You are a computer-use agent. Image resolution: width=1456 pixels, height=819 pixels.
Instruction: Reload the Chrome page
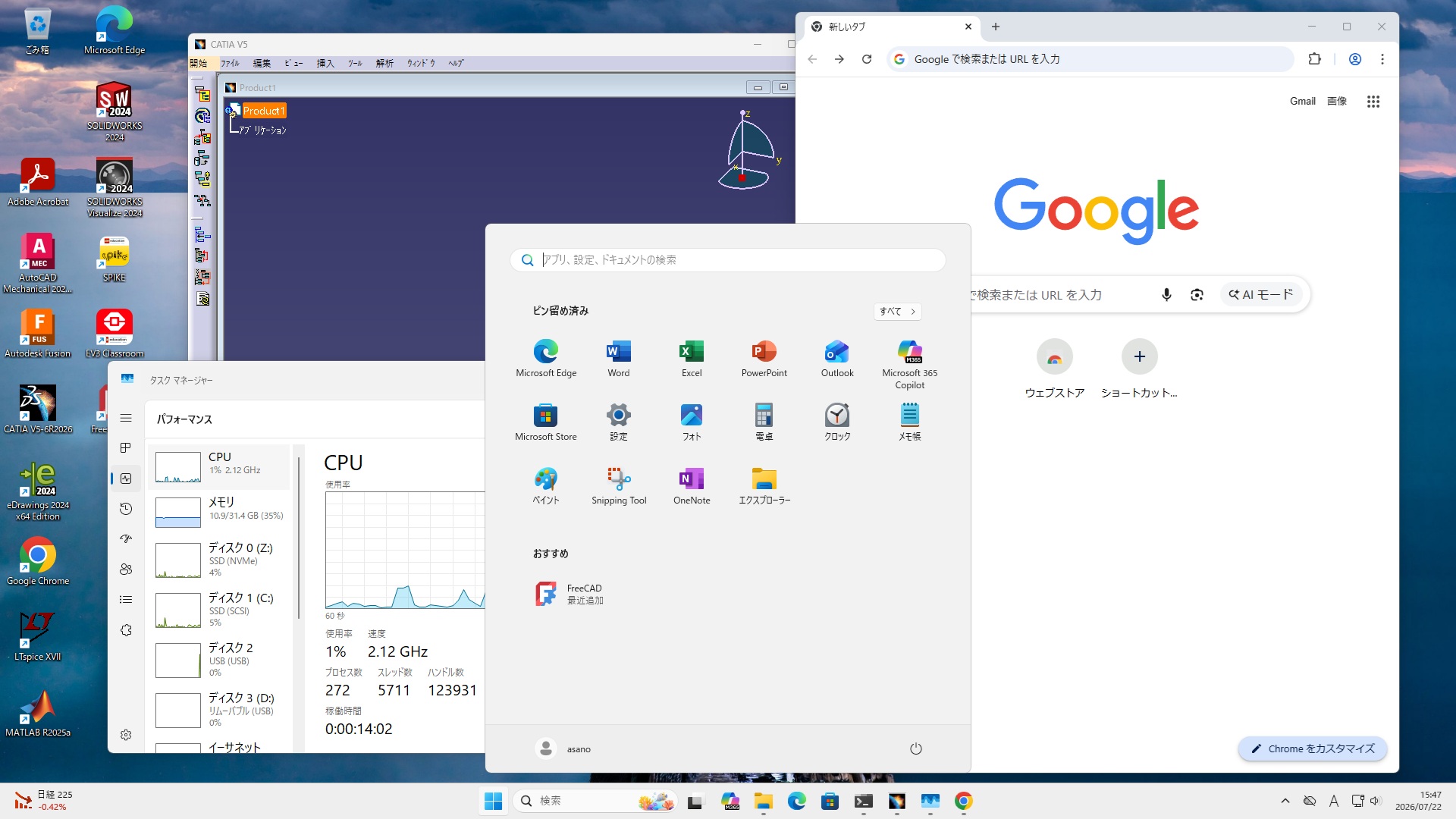[x=867, y=59]
